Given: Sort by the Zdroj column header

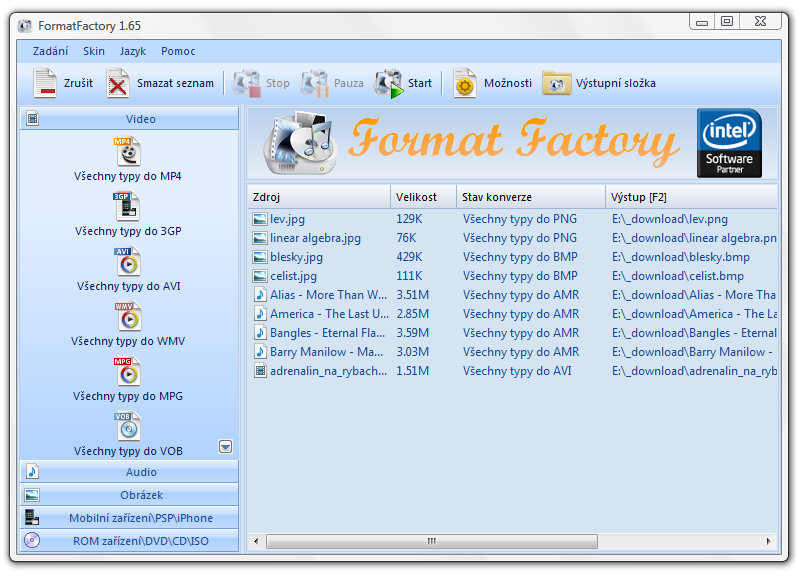Looking at the screenshot, I should pyautogui.click(x=319, y=197).
